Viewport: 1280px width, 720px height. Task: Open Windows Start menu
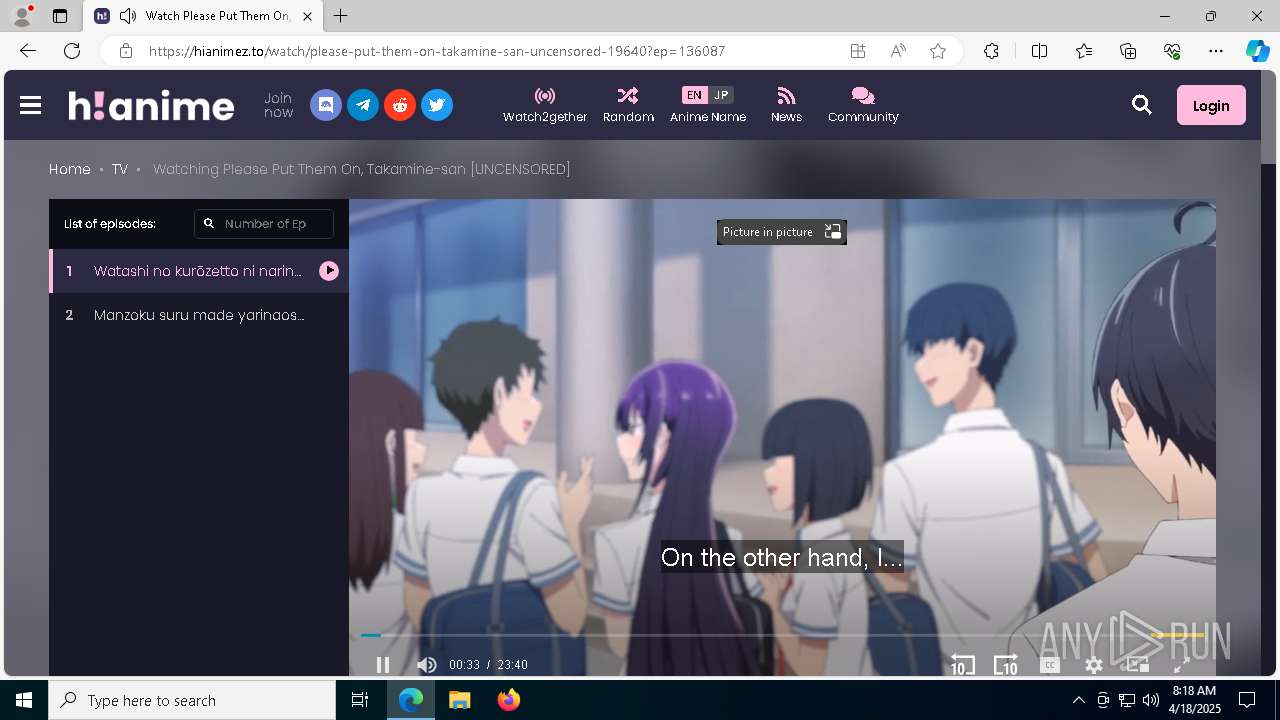pyautogui.click(x=24, y=700)
